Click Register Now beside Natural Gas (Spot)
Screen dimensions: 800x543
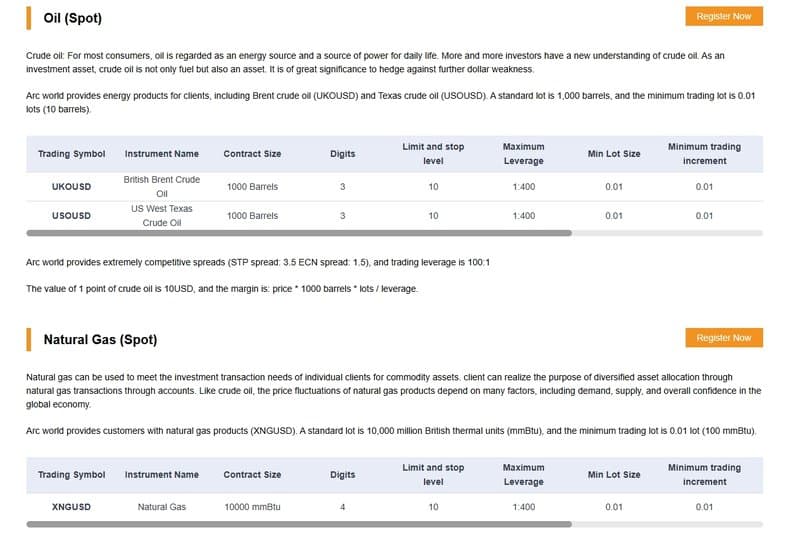point(723,338)
